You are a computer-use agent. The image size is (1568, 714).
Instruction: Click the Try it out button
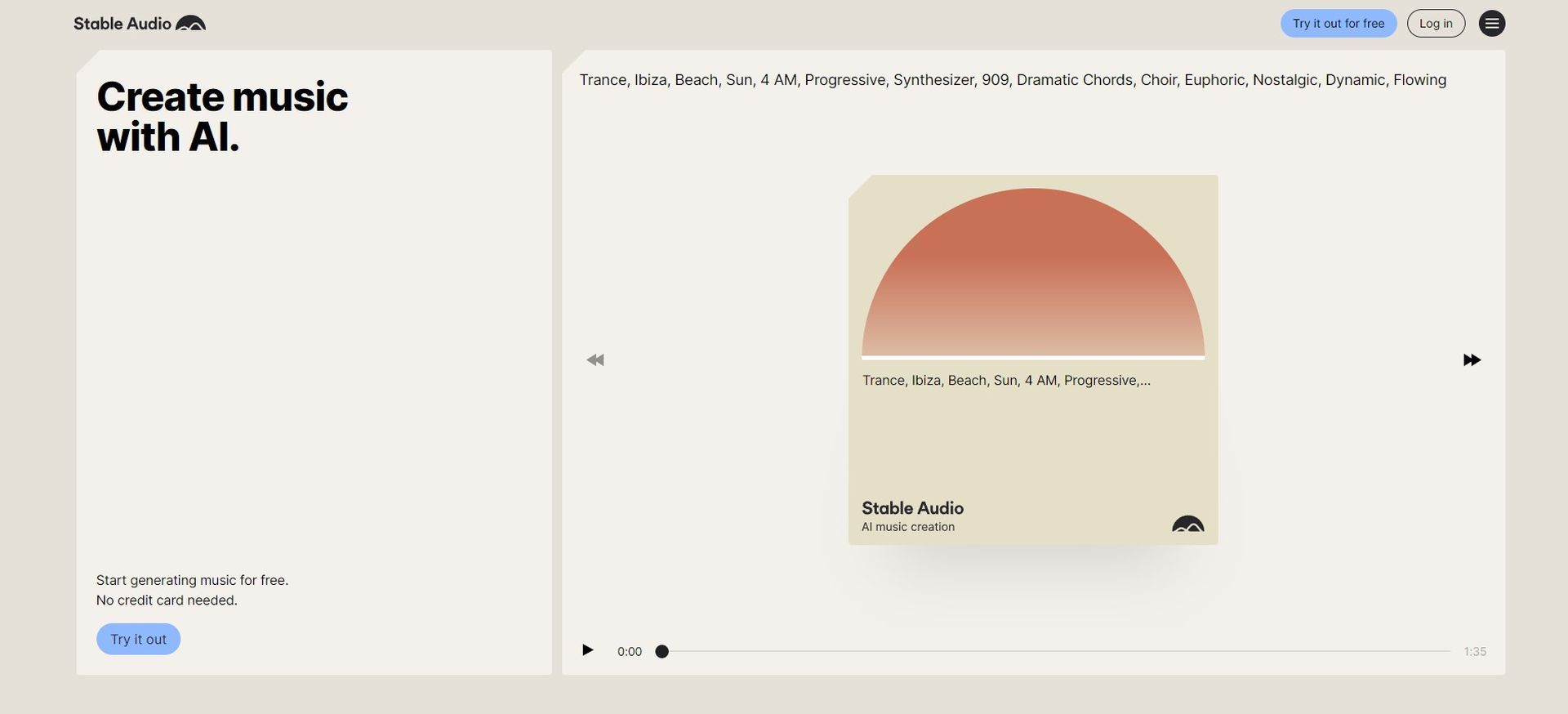[138, 639]
